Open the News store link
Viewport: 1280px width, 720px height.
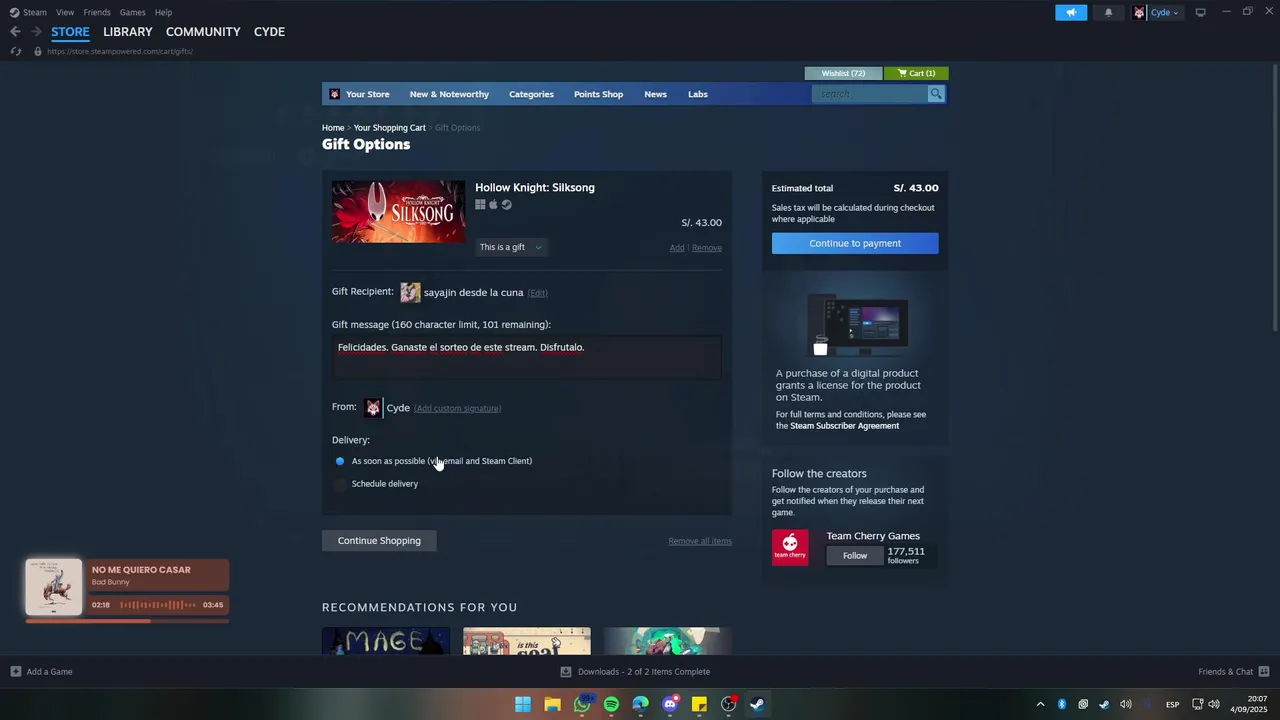pos(655,94)
